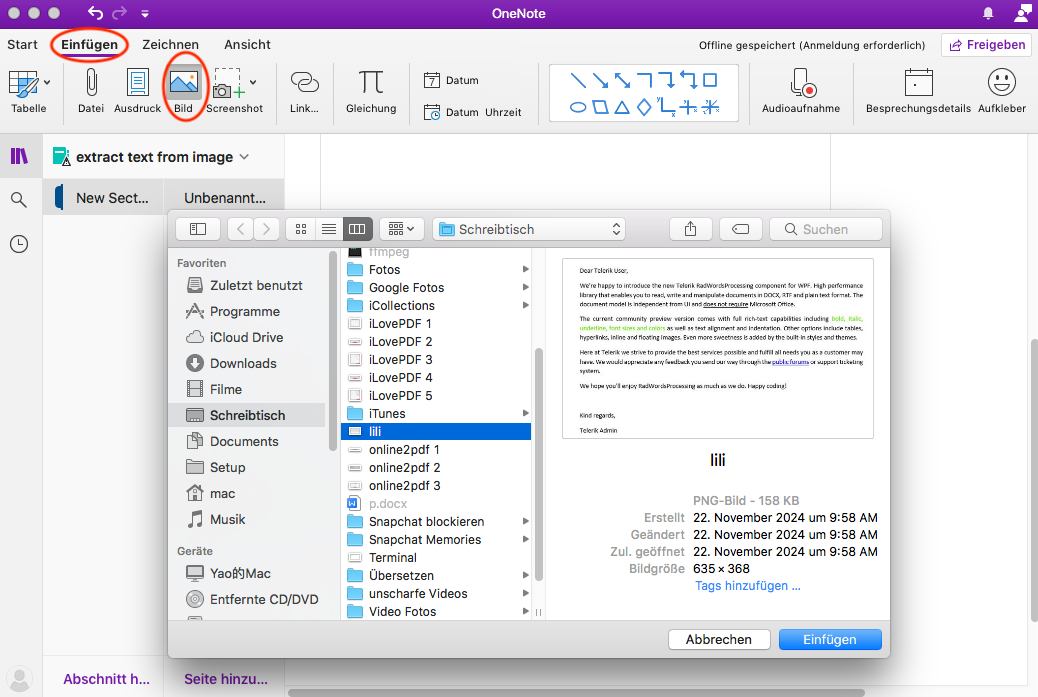Click the Einfügen button in dialog
1038x697 pixels.
(x=830, y=639)
